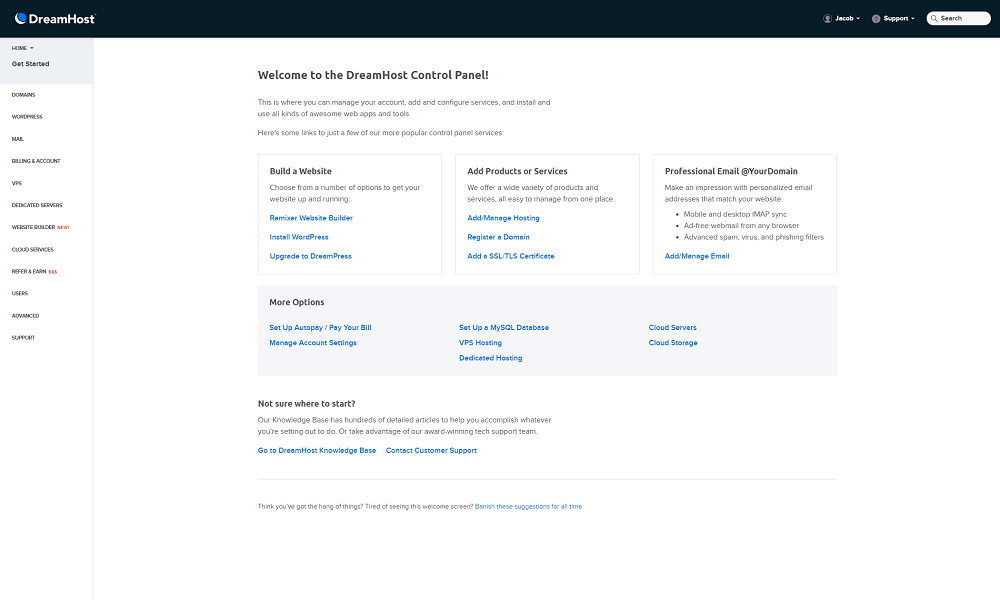Viewport: 1000px width, 600px height.
Task: Open the Users sidebar menu
Action: [x=20, y=293]
